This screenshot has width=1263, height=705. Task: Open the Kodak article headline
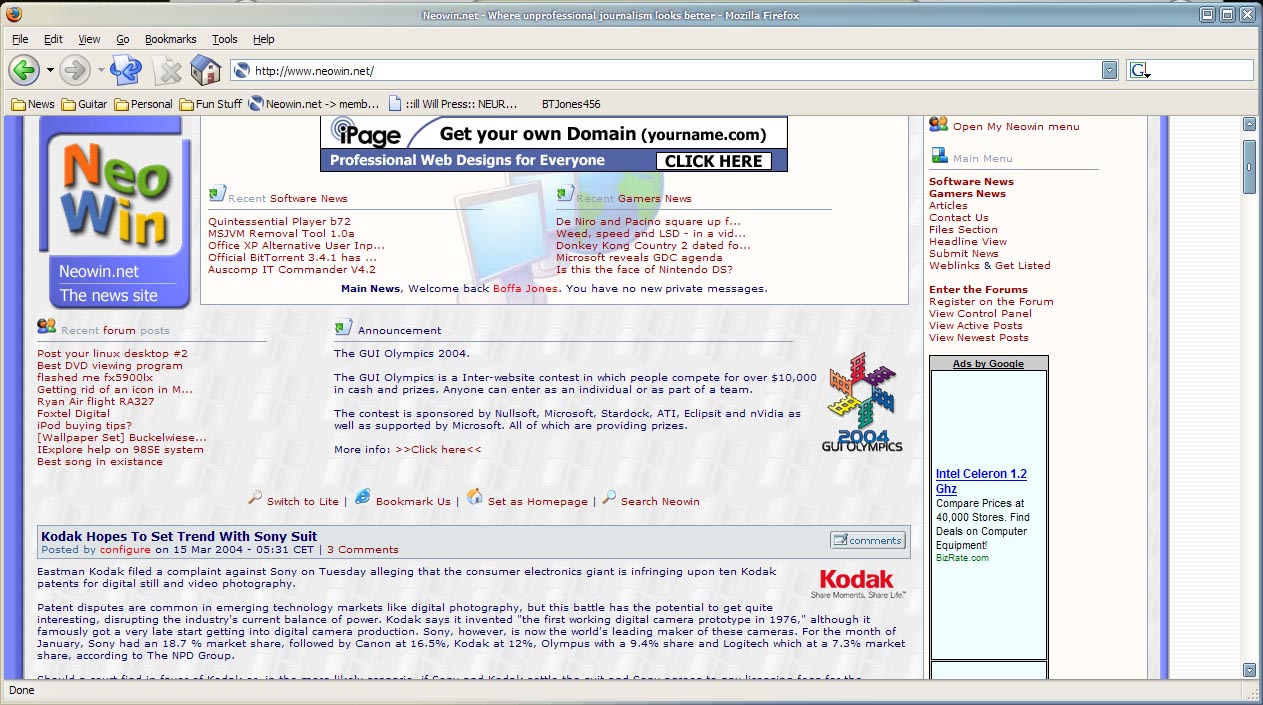179,536
